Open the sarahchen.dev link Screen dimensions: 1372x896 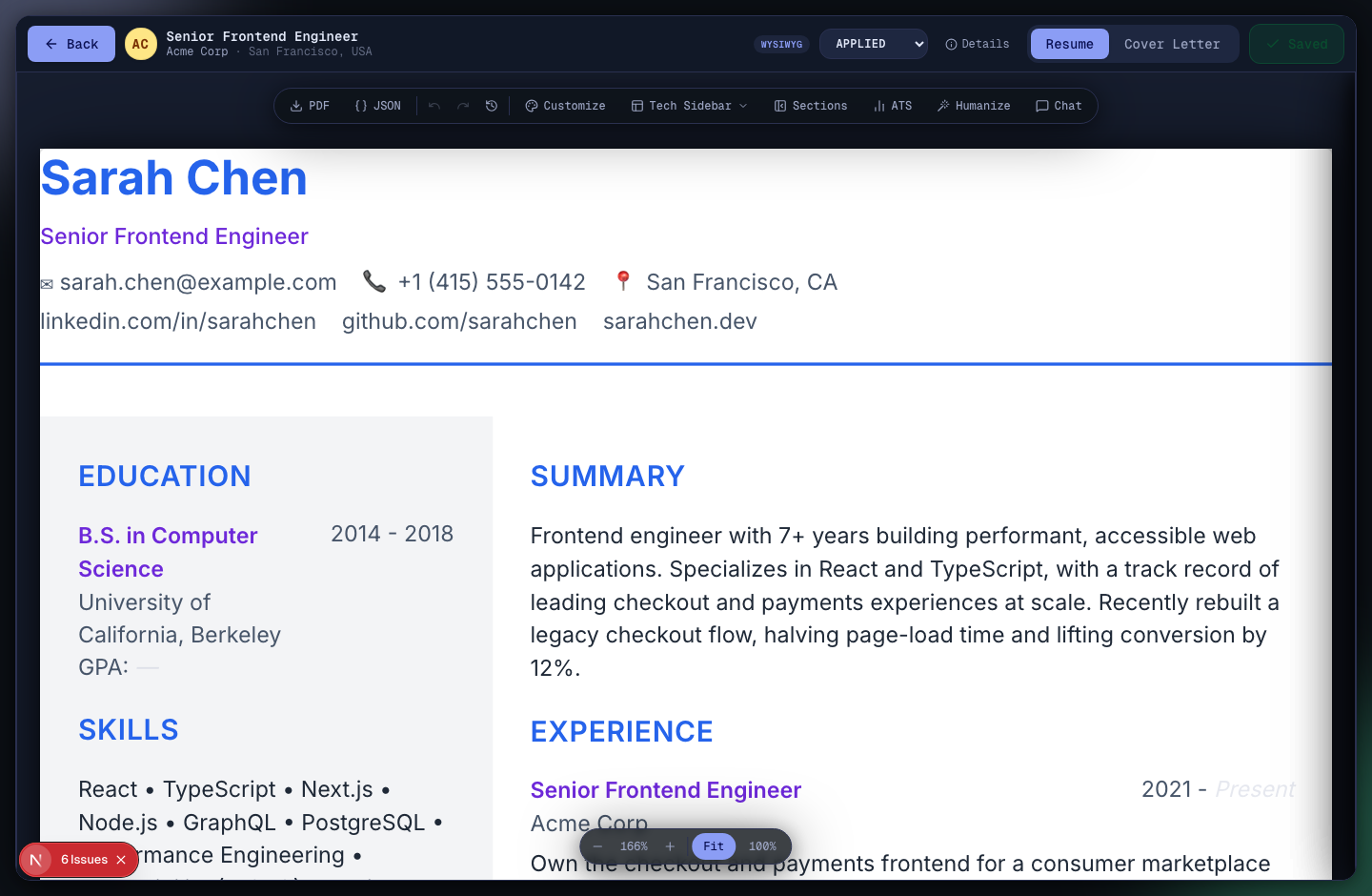(x=680, y=321)
